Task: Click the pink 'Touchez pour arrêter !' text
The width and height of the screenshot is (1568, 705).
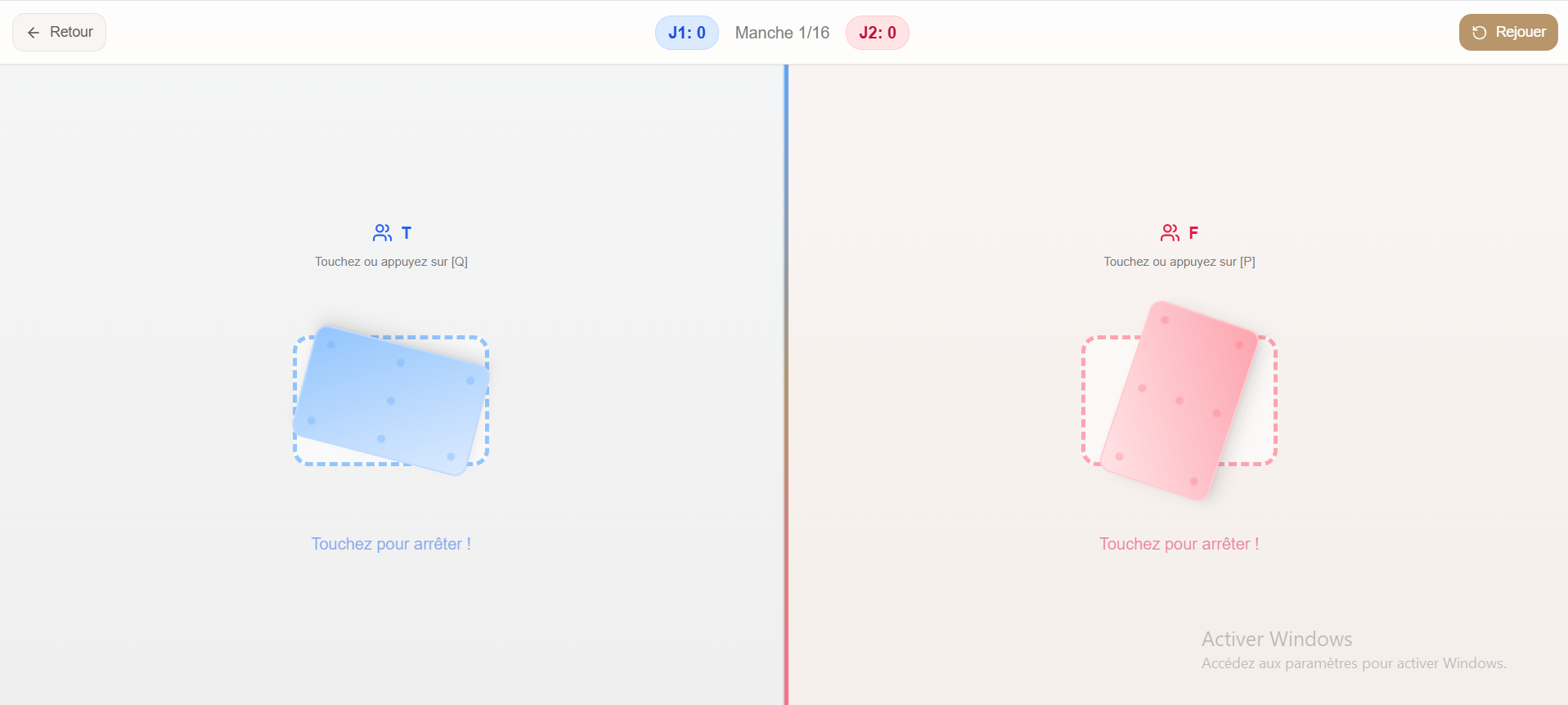Action: point(1179,544)
